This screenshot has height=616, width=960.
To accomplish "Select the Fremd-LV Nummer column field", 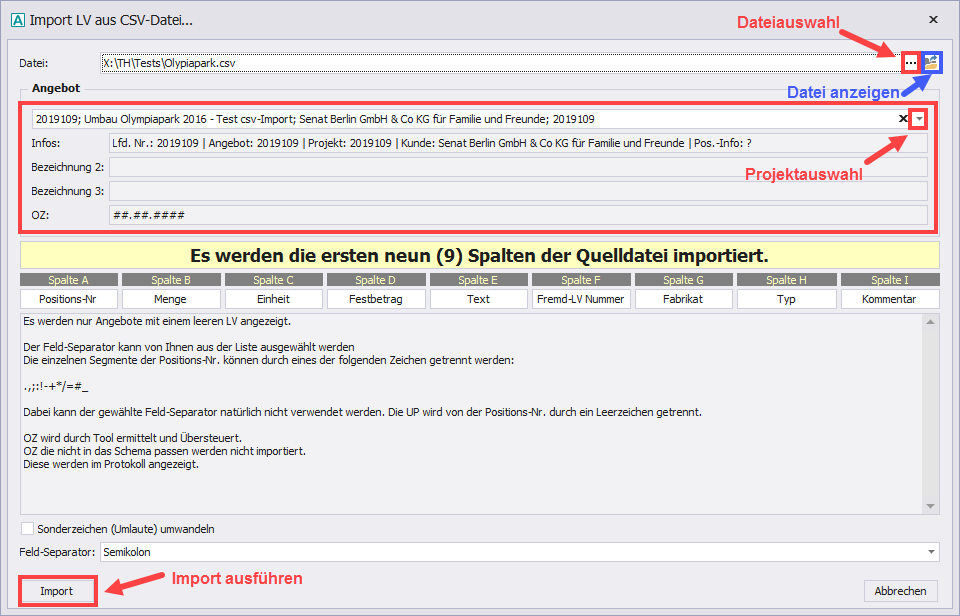I will coord(581,299).
